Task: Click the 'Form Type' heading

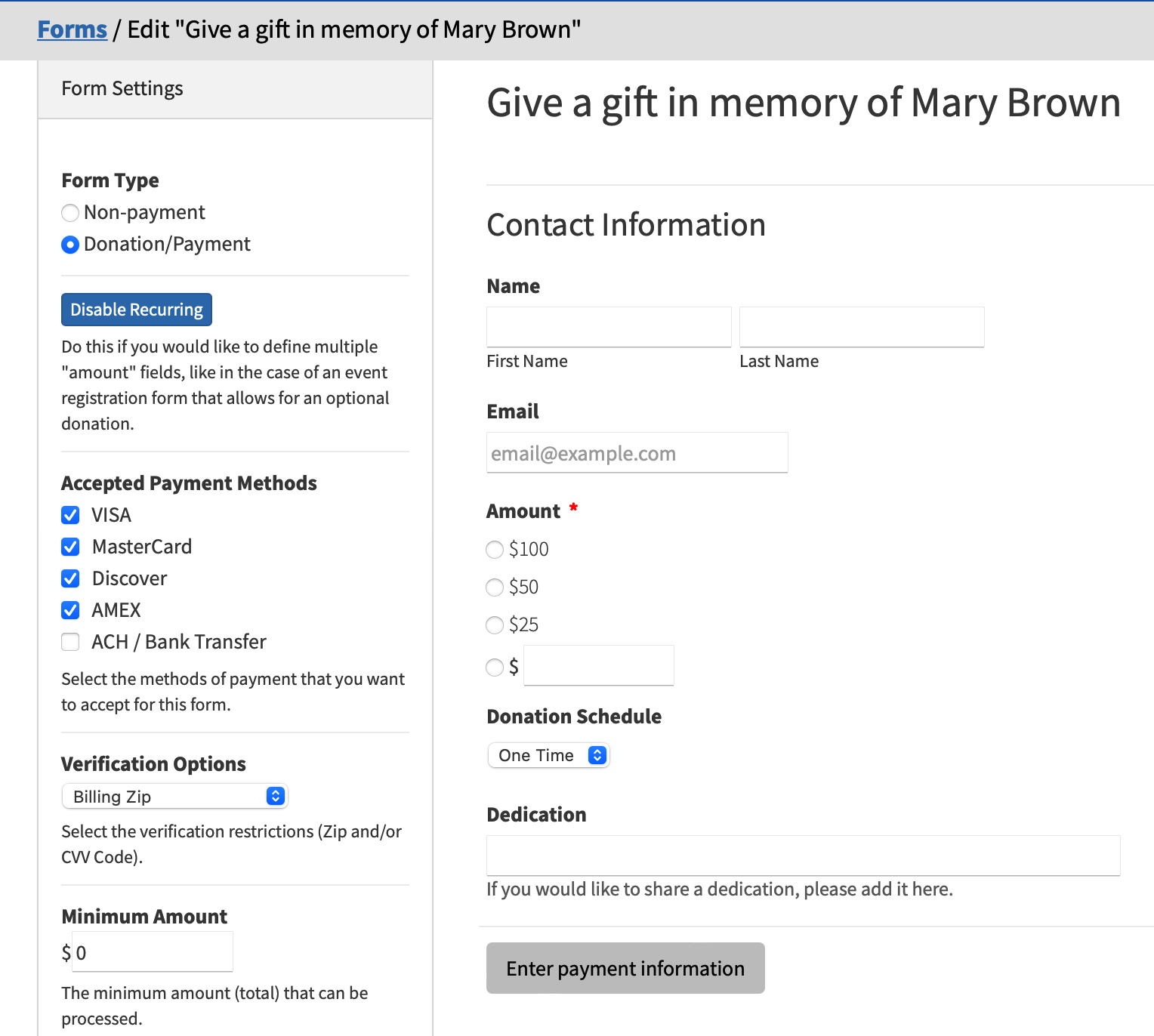Action: 110,180
